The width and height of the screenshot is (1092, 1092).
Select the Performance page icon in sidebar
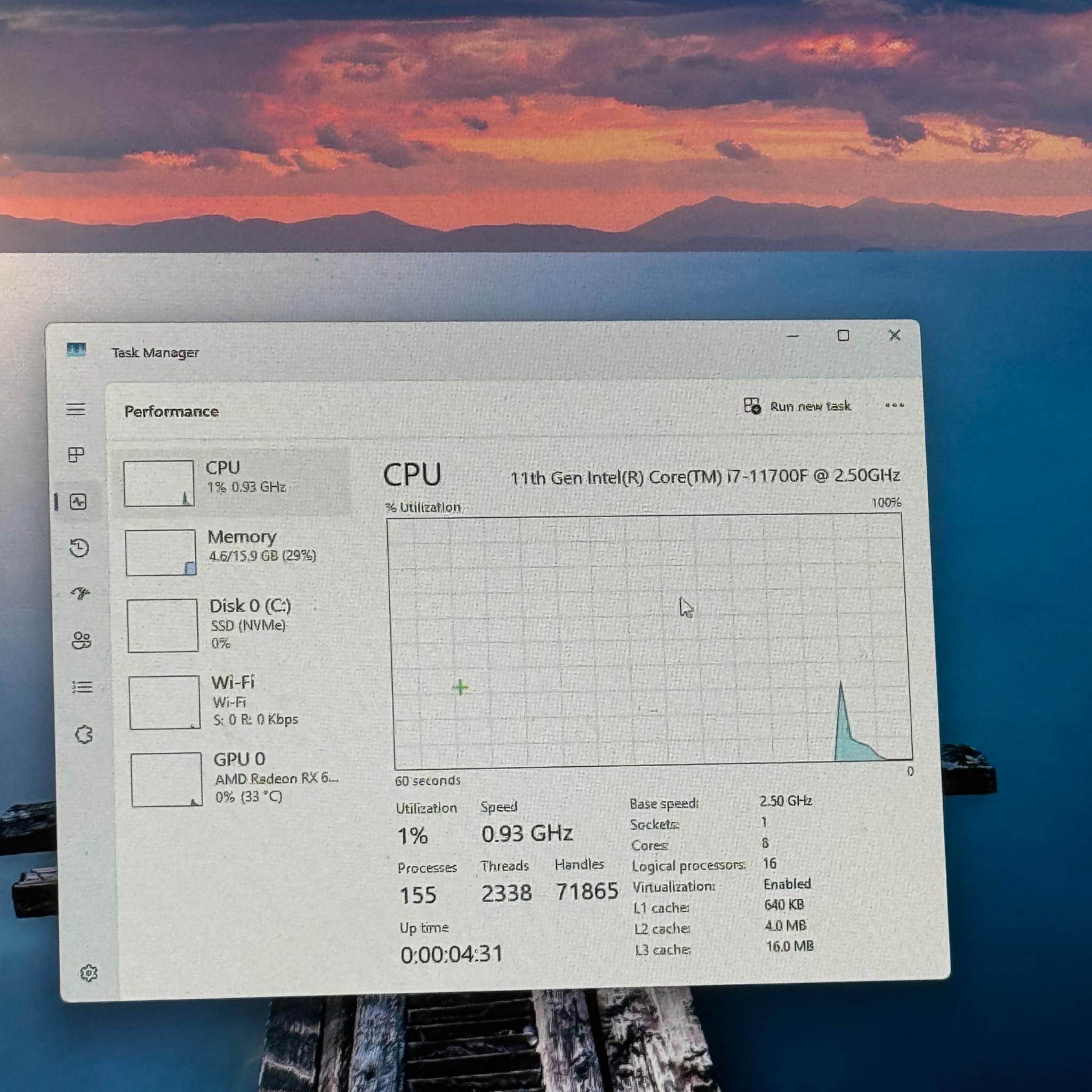pyautogui.click(x=78, y=501)
